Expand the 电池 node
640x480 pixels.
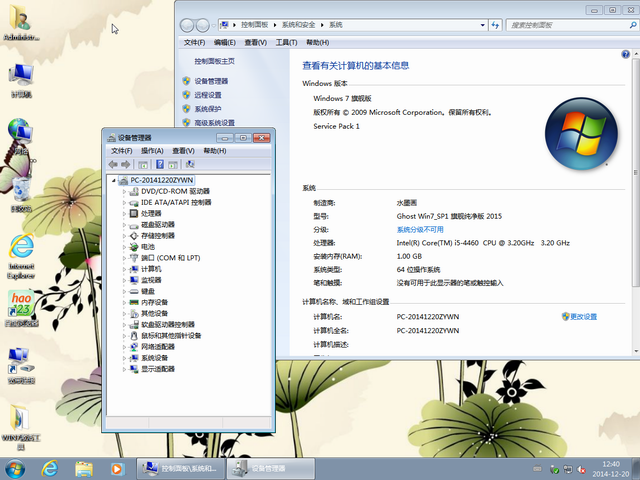[124, 247]
